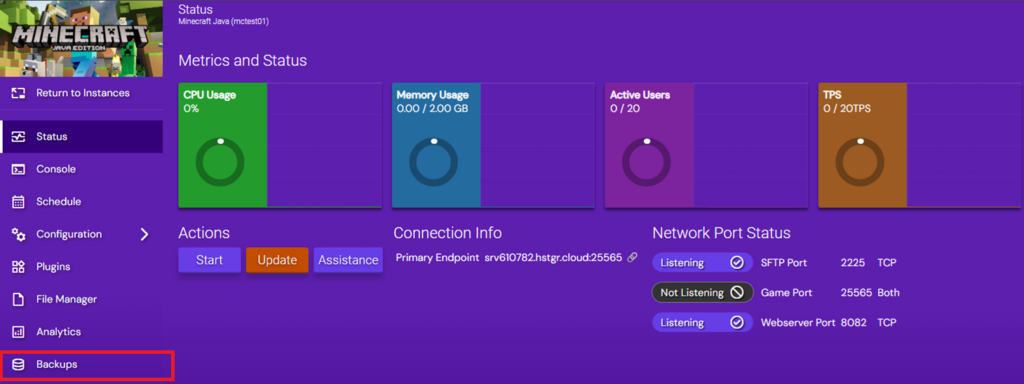Click the Not Listening status badge

[x=702, y=293]
